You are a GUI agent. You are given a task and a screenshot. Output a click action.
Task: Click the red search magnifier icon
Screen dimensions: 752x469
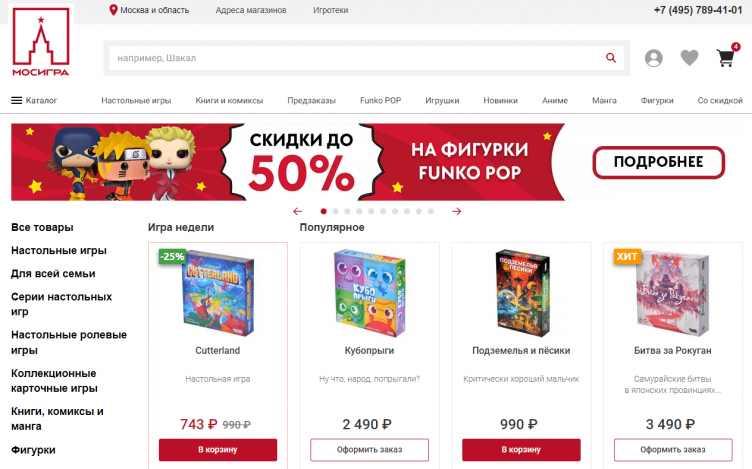click(611, 58)
